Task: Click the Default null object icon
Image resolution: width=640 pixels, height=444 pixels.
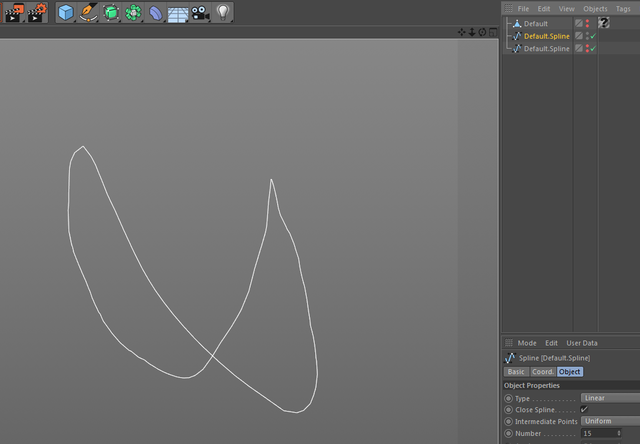Action: [517, 24]
